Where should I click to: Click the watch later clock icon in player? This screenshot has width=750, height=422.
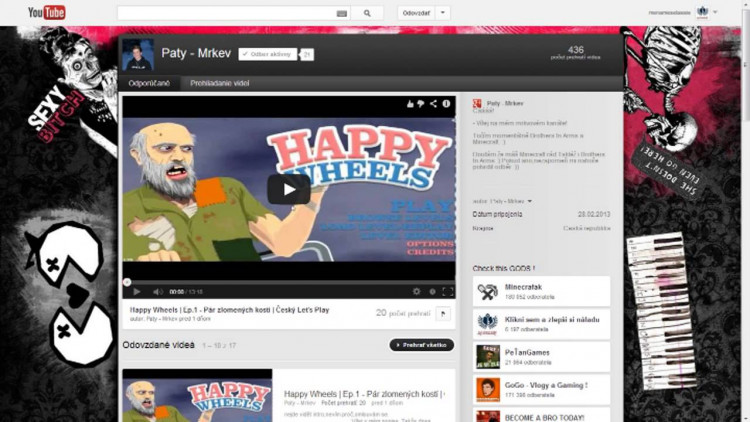tap(432, 291)
